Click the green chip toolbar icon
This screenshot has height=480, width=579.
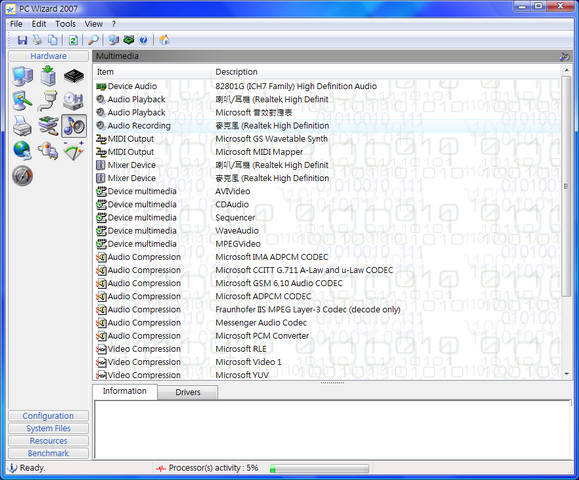point(129,40)
